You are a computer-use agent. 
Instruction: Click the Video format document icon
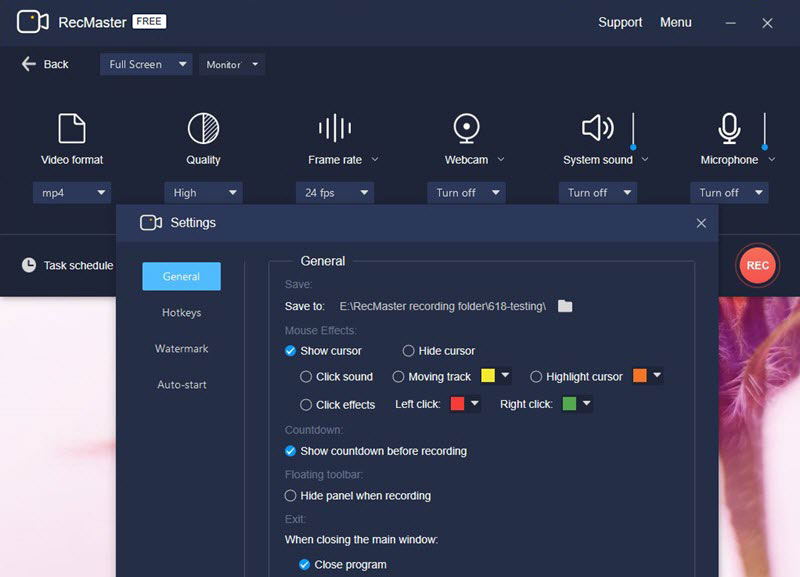point(72,128)
